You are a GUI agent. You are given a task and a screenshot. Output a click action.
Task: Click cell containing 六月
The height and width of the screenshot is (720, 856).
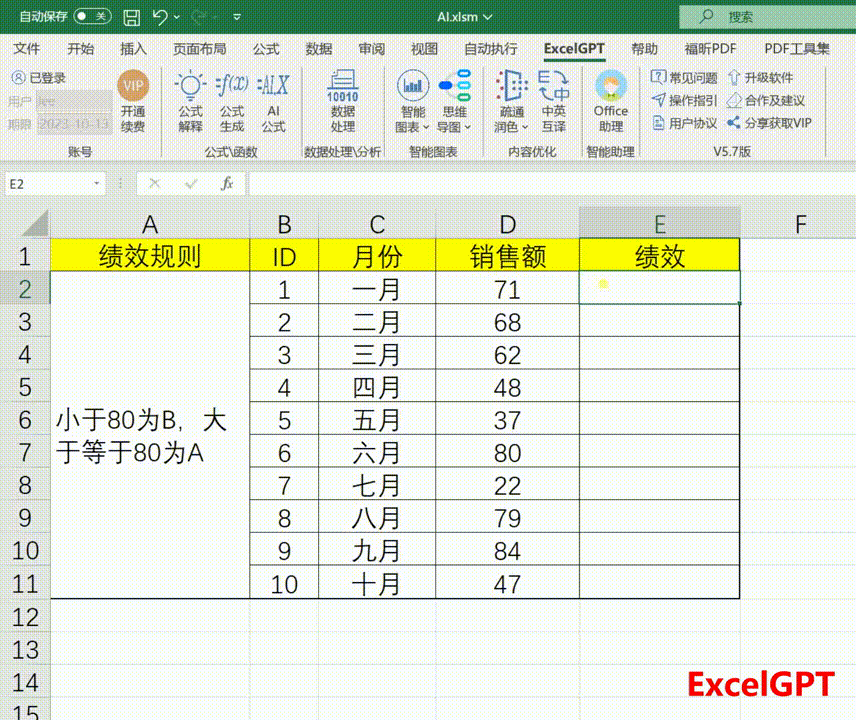point(377,452)
